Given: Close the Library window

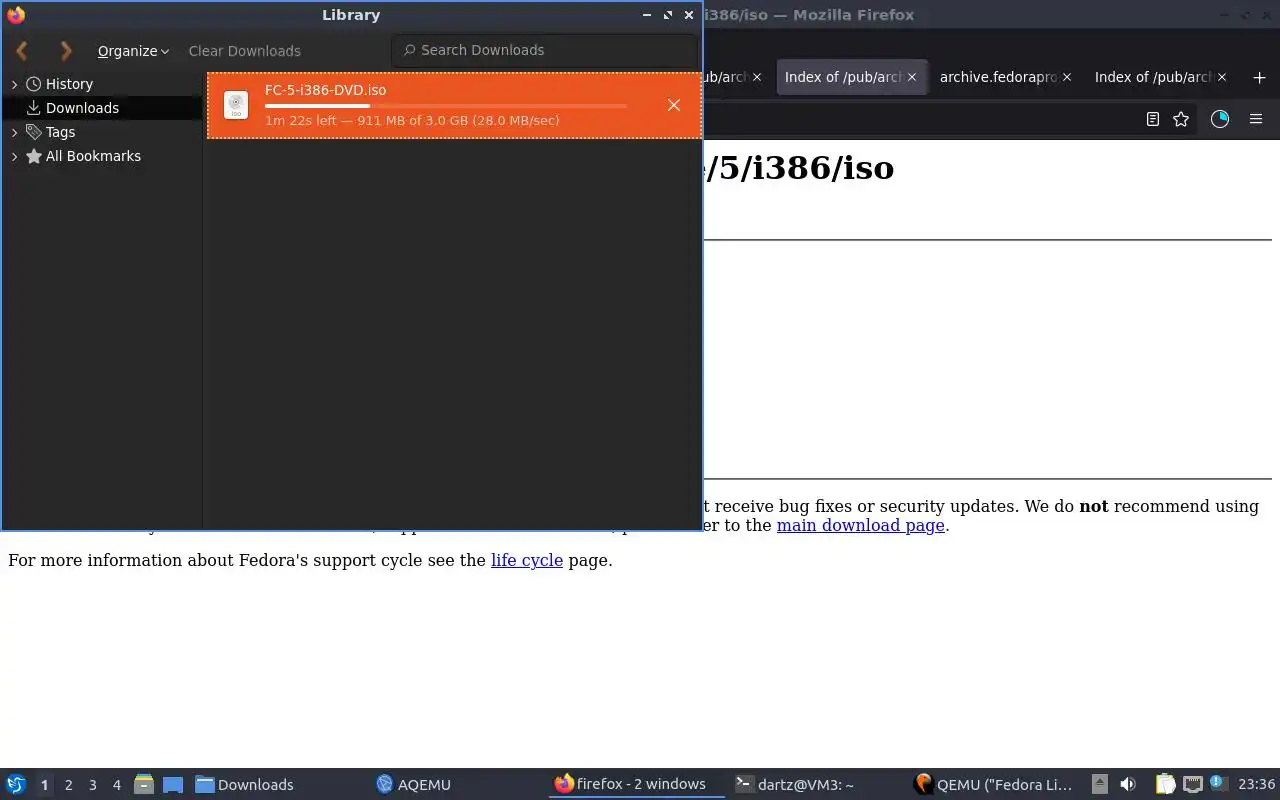Looking at the screenshot, I should [689, 15].
